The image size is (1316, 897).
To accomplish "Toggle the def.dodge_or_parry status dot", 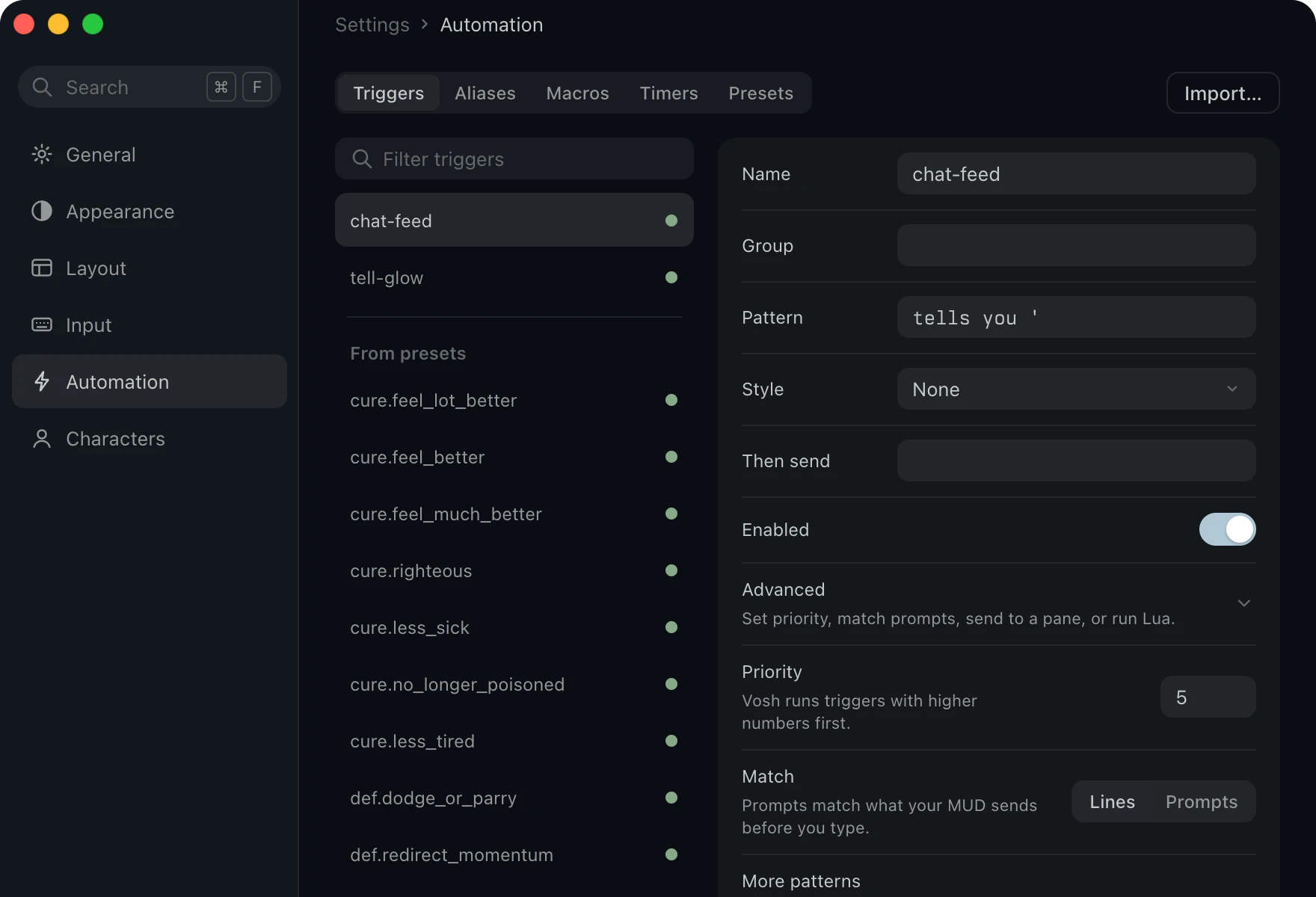I will tap(671, 798).
